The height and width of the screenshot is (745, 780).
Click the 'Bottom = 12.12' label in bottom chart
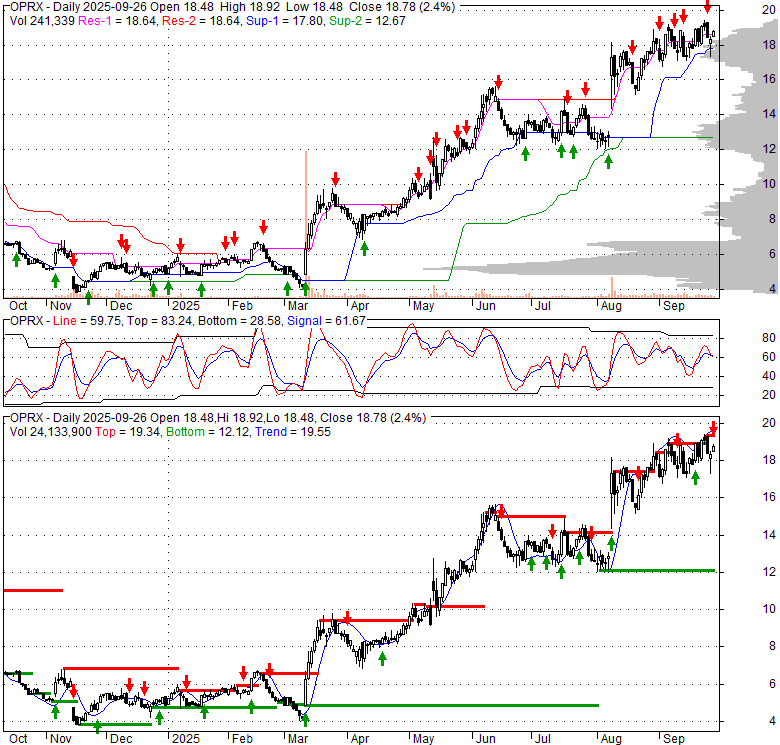pyautogui.click(x=207, y=432)
